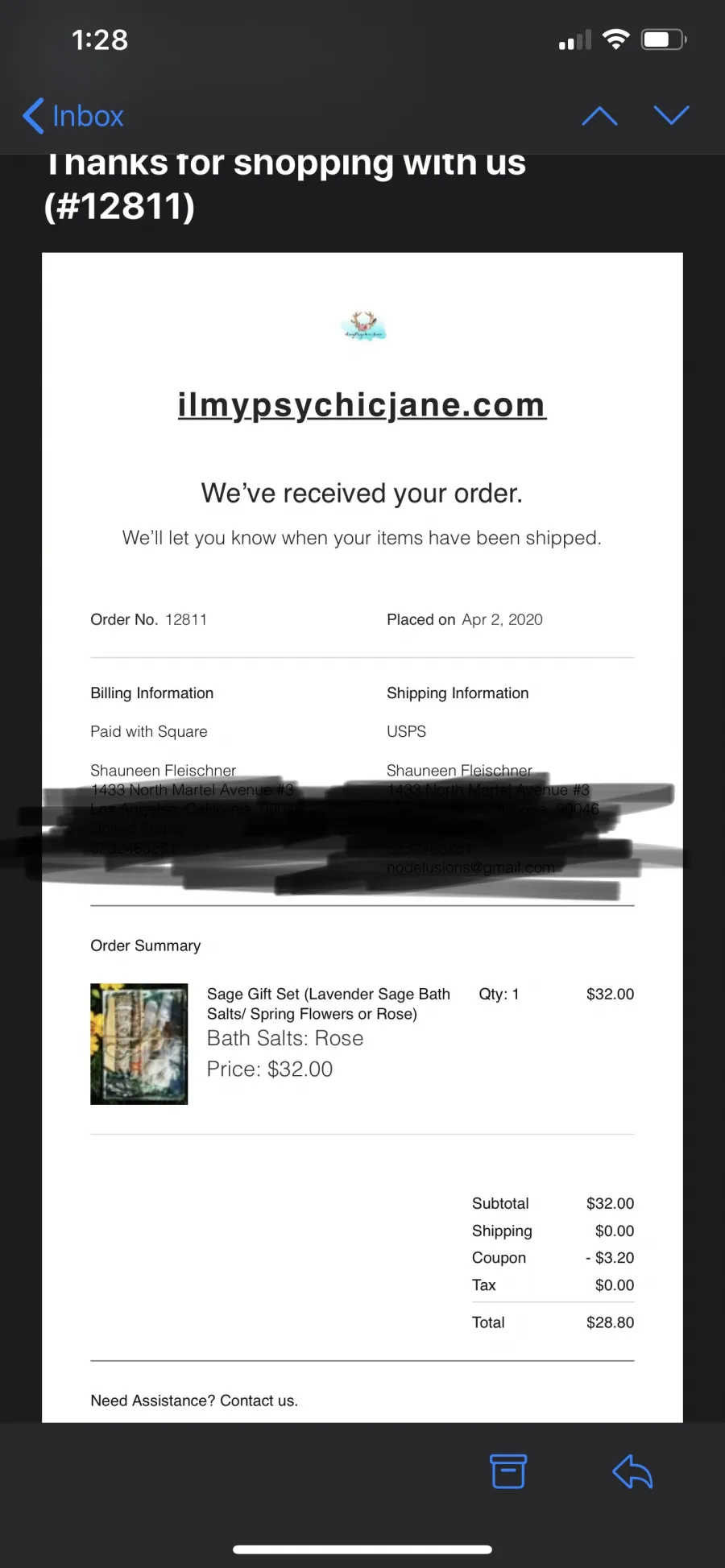Tap the Wi-Fi status icon
This screenshot has height=1568, width=725.
point(616,39)
